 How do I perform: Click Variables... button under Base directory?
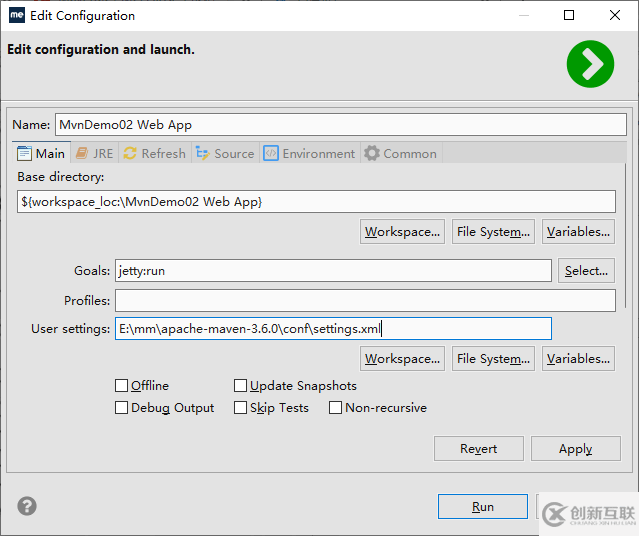click(578, 232)
